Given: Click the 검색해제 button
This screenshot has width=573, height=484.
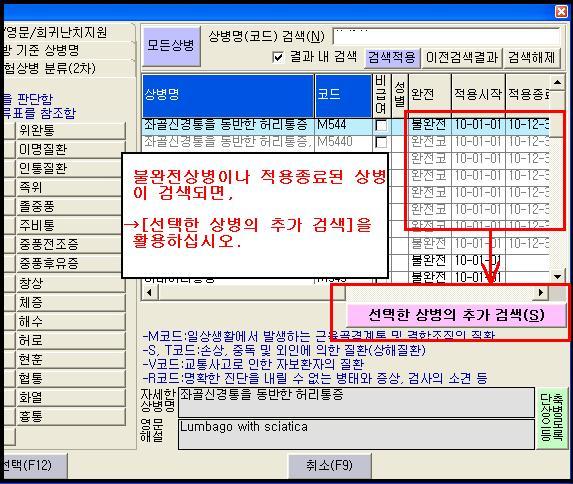Looking at the screenshot, I should click(x=532, y=57).
